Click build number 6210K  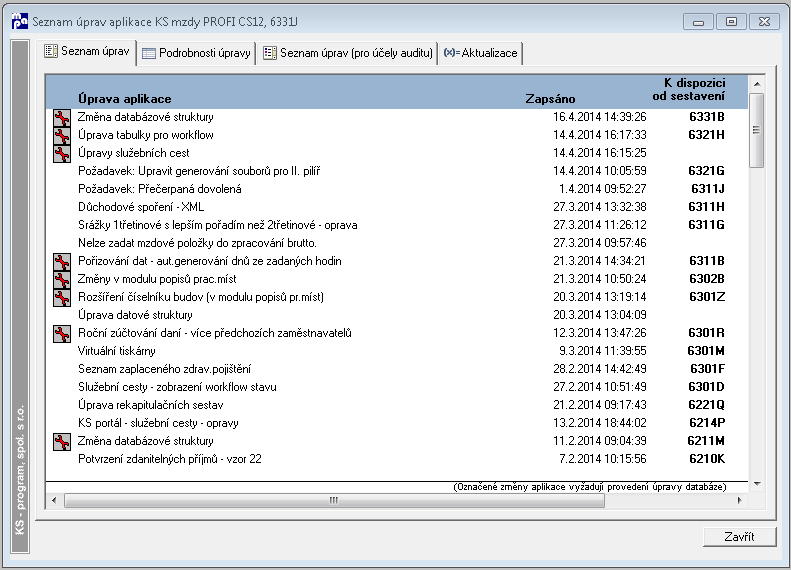tap(707, 459)
